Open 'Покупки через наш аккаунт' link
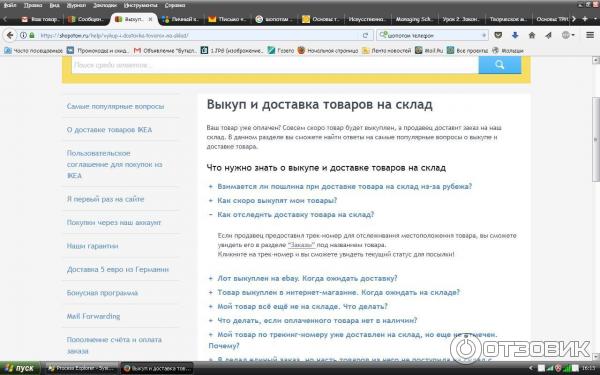Screen dimensions: 600x375 [x=114, y=223]
